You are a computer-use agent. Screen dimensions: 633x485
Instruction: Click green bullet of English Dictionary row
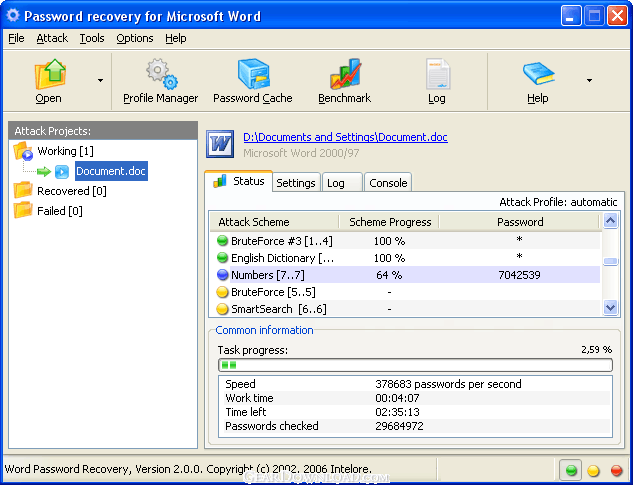click(x=222, y=257)
